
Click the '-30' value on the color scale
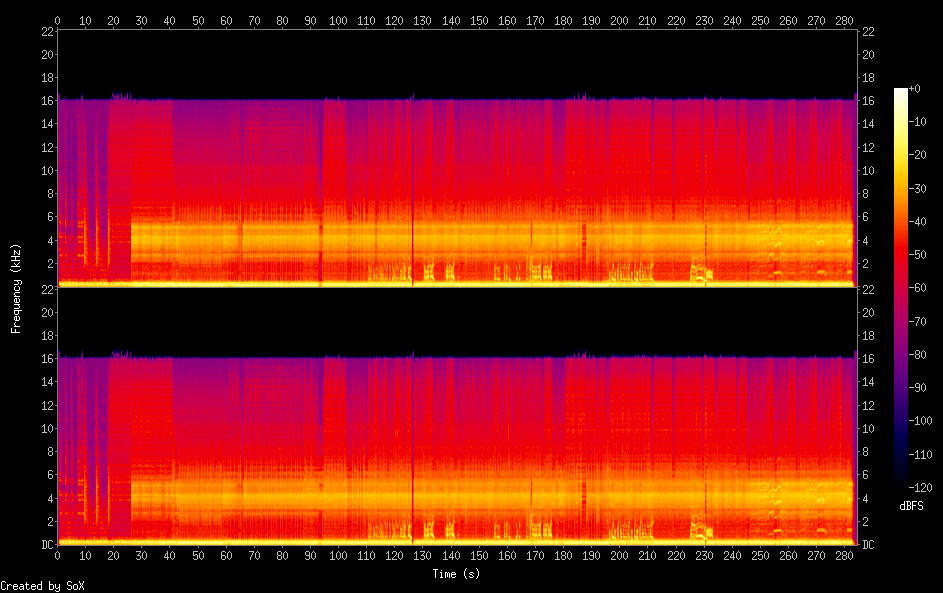917,188
